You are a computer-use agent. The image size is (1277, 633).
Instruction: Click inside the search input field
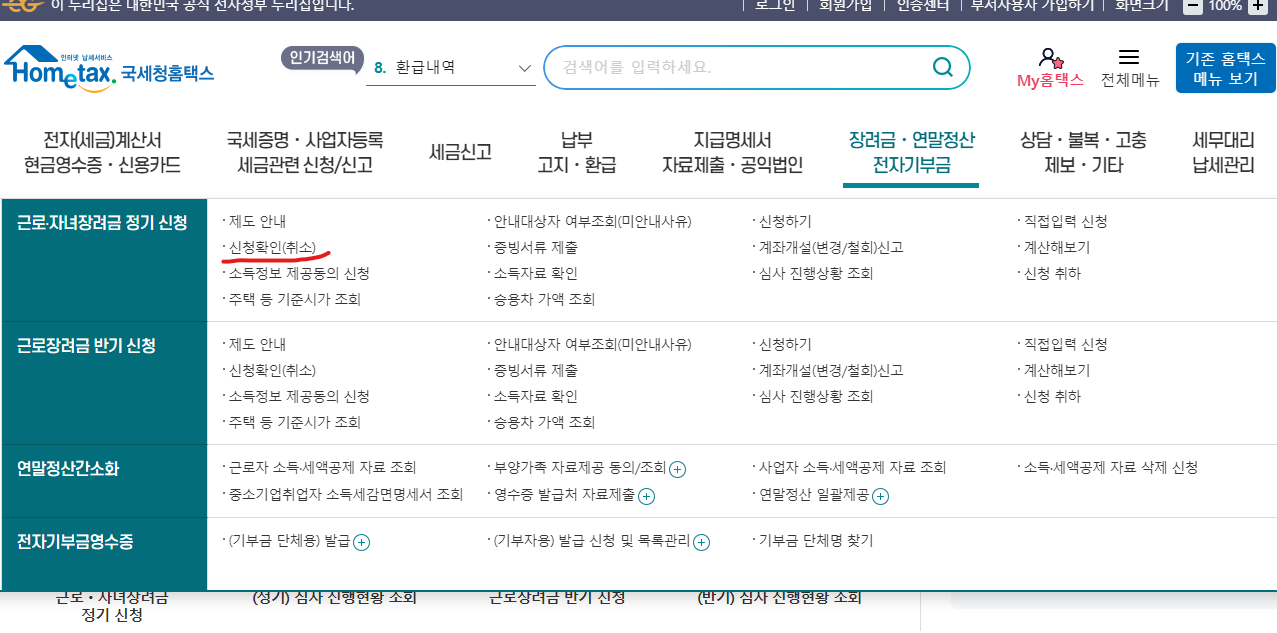coord(740,67)
